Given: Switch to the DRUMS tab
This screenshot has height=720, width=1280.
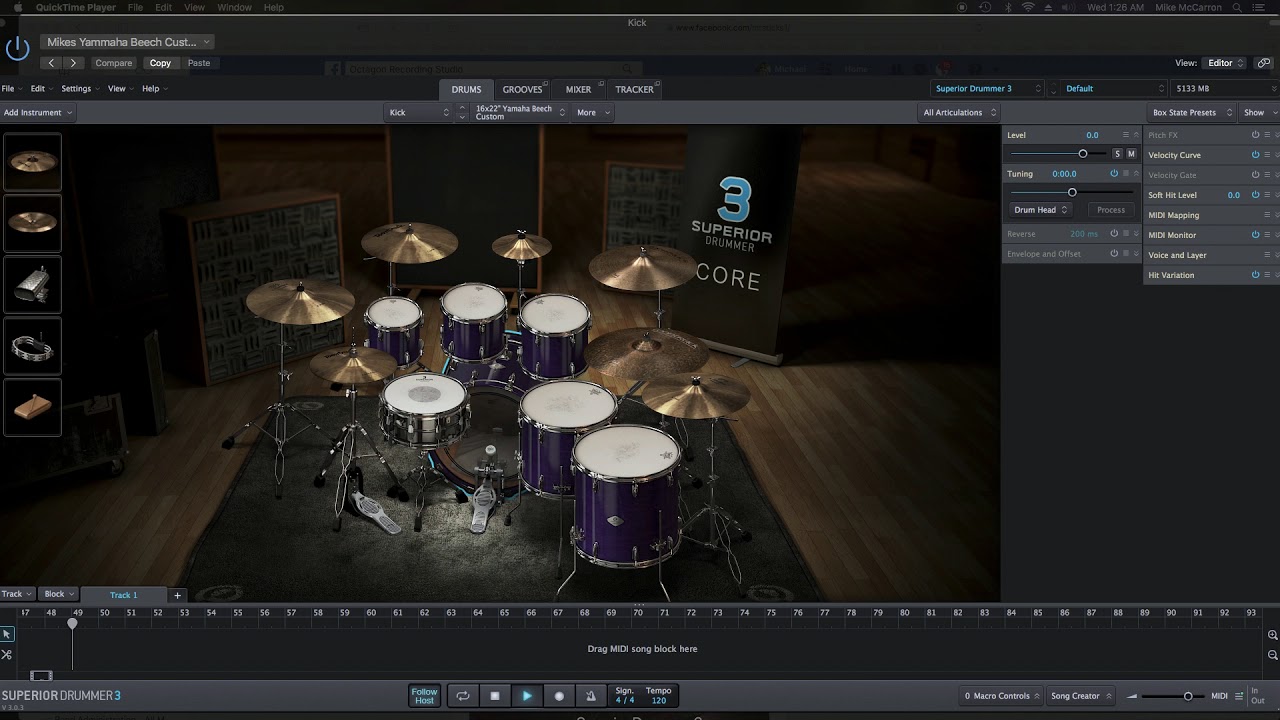Looking at the screenshot, I should pos(466,89).
